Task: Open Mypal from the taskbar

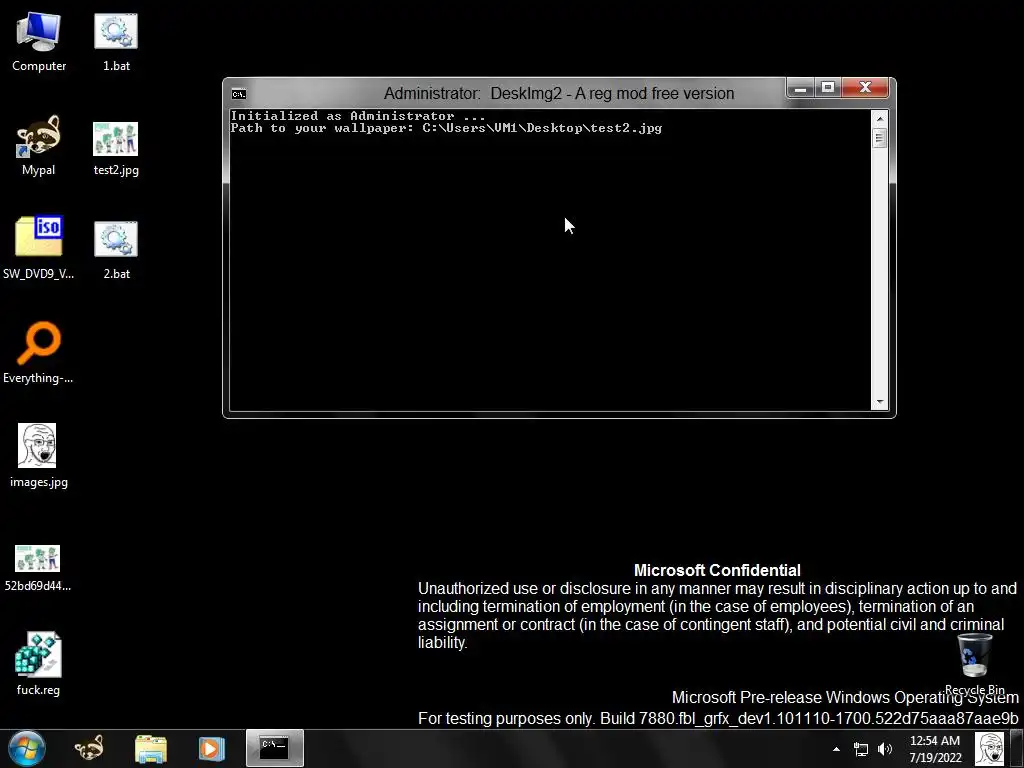Action: (x=89, y=748)
